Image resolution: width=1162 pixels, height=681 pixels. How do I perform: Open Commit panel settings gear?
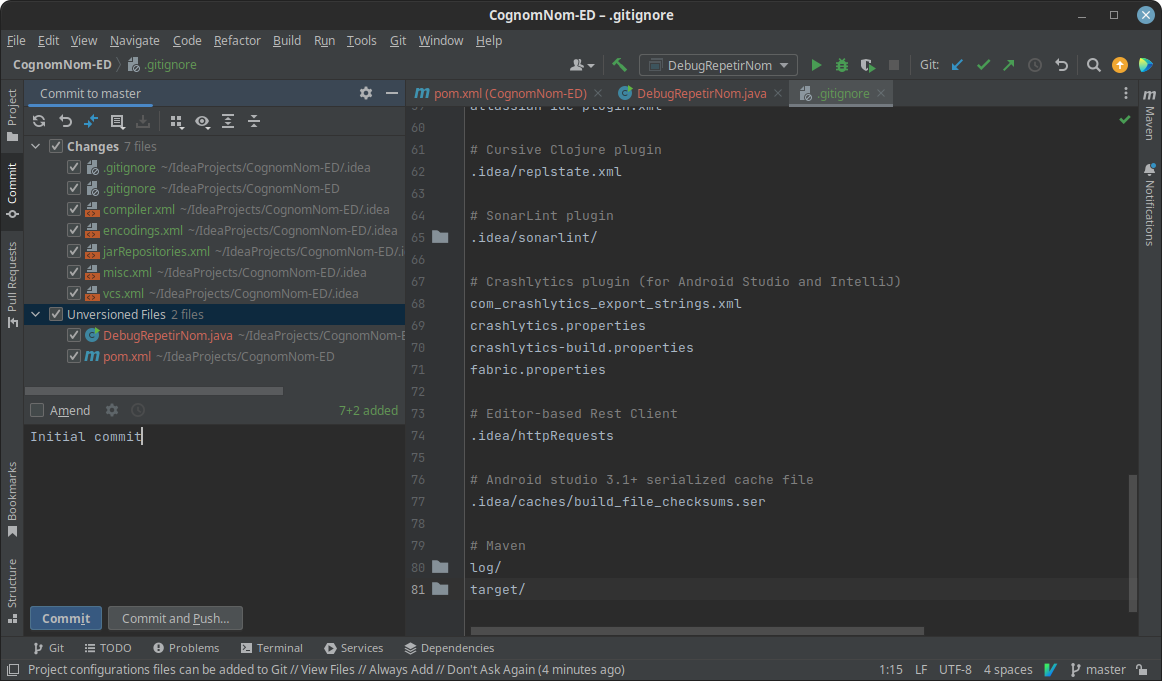pyautogui.click(x=366, y=93)
